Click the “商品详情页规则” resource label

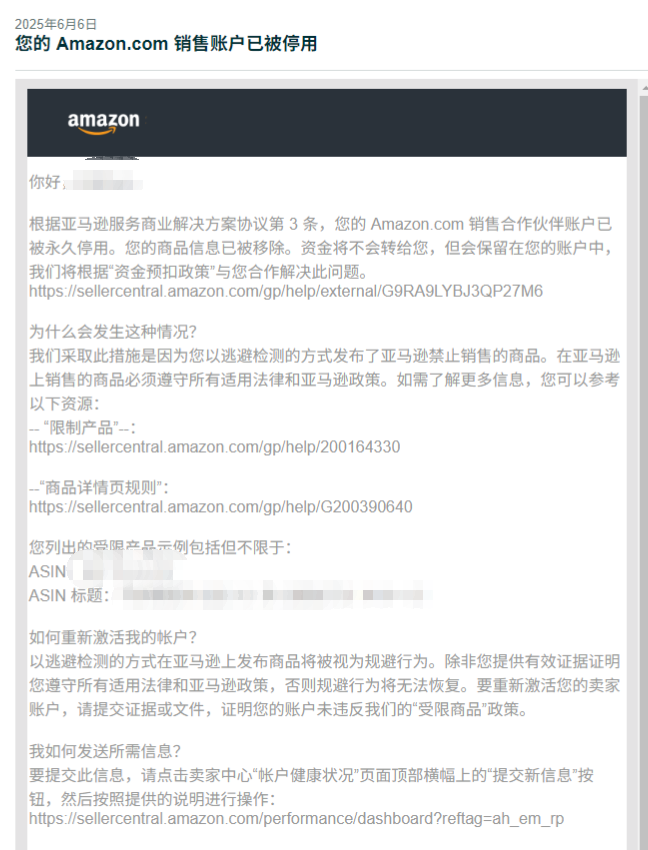click(99, 487)
